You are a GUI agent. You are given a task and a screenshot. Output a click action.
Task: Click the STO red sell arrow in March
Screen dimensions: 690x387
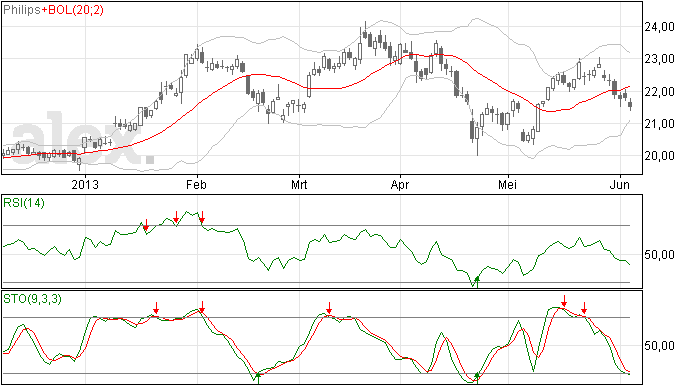point(329,308)
